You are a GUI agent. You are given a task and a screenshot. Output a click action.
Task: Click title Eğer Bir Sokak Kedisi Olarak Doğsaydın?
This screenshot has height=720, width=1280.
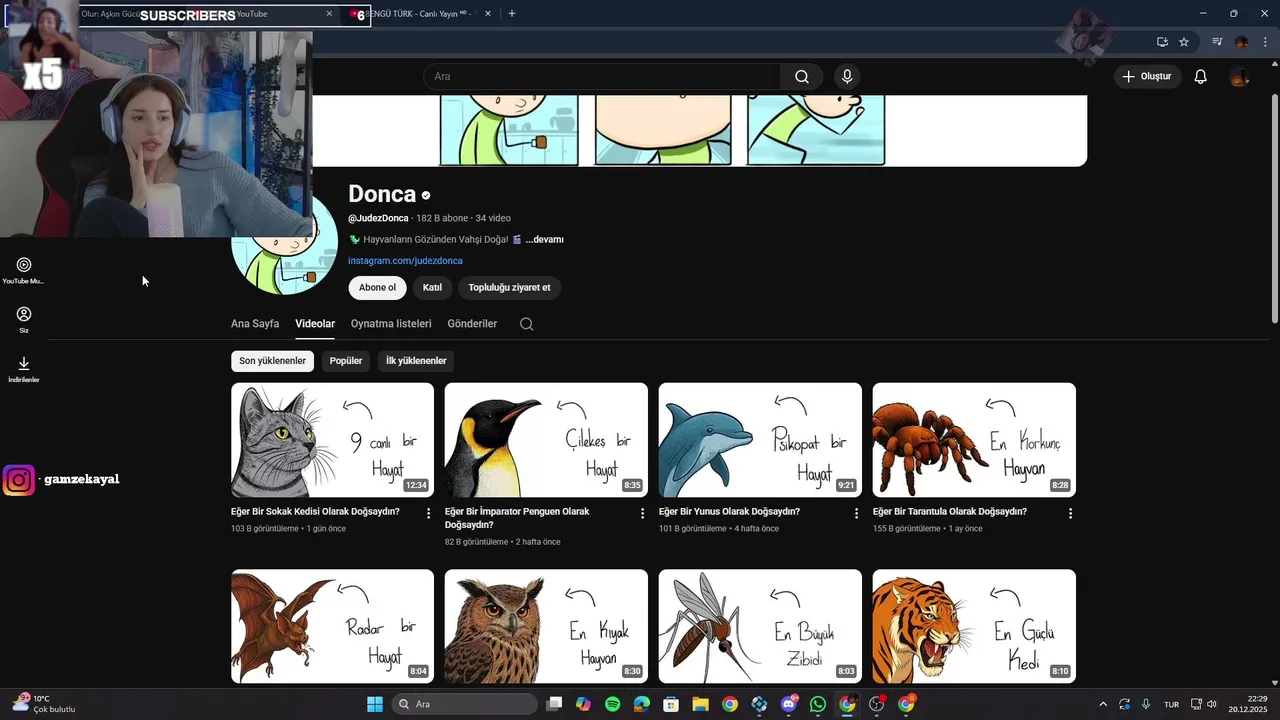point(315,512)
